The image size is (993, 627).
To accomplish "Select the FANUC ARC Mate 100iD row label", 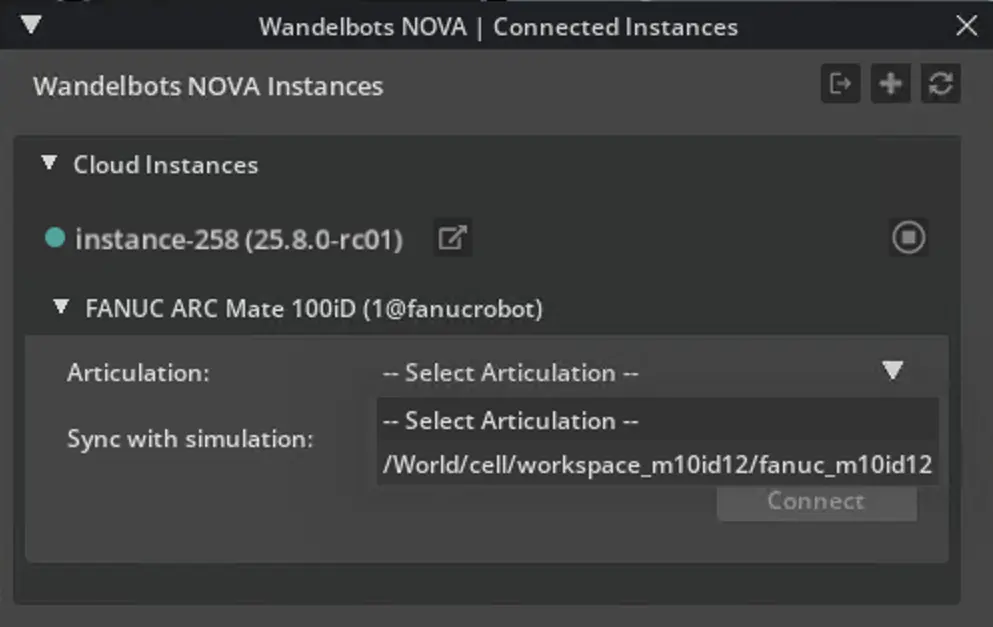I will coord(314,309).
